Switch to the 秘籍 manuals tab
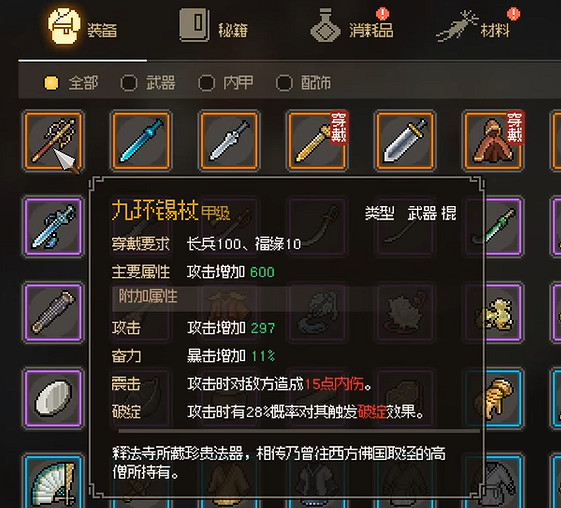 point(214,27)
